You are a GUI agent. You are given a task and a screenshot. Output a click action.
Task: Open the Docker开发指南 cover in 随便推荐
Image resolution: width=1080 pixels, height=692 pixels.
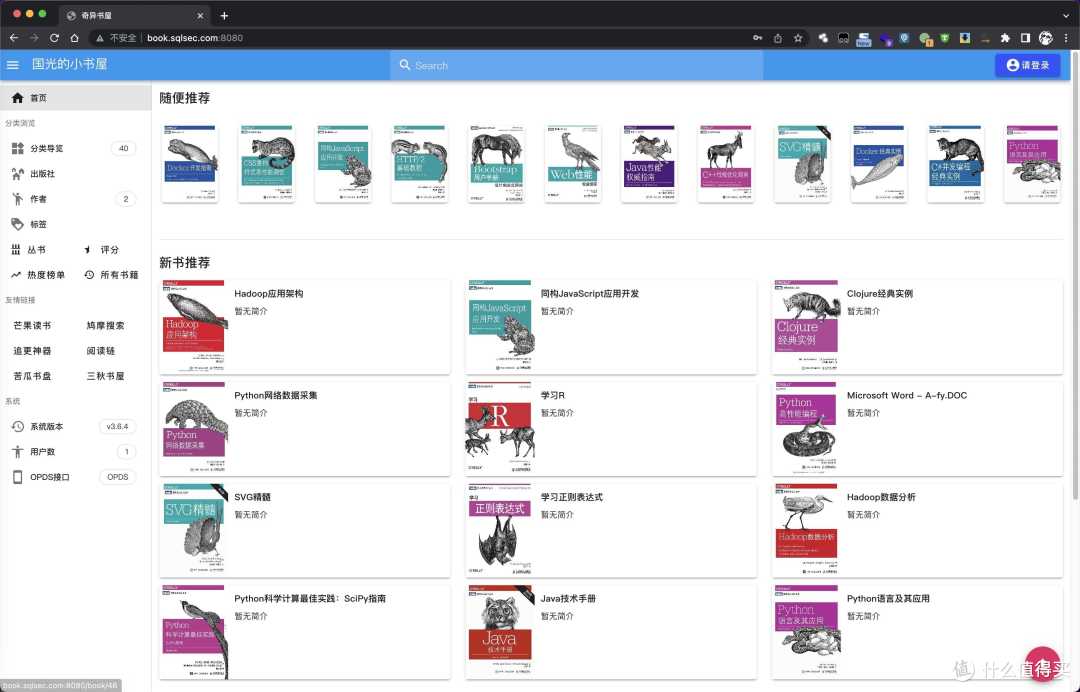coord(190,163)
